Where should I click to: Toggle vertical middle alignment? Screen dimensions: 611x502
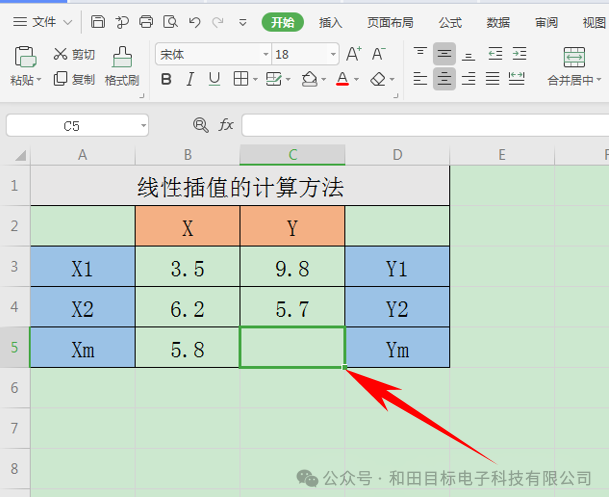click(444, 53)
